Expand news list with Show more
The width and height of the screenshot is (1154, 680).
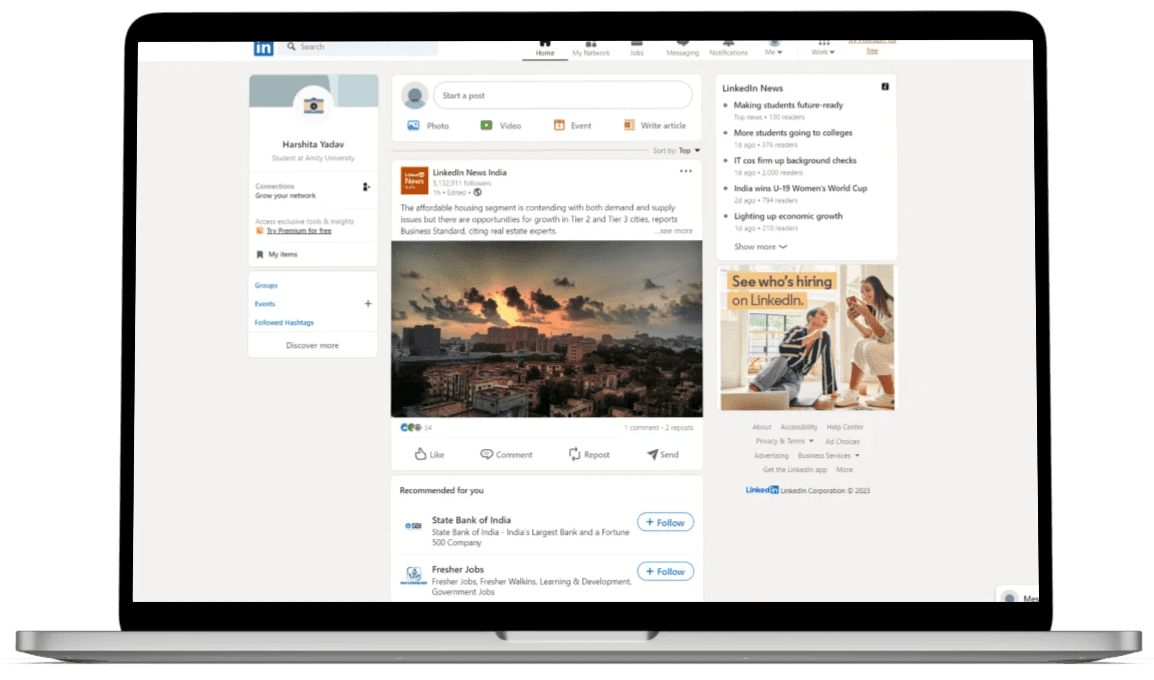[760, 247]
